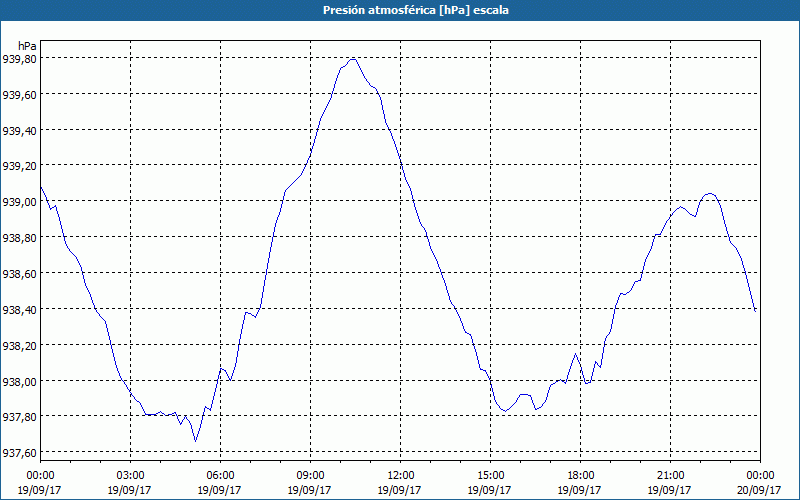Select the 06:00 time label
The width and height of the screenshot is (800, 500).
[x=220, y=476]
